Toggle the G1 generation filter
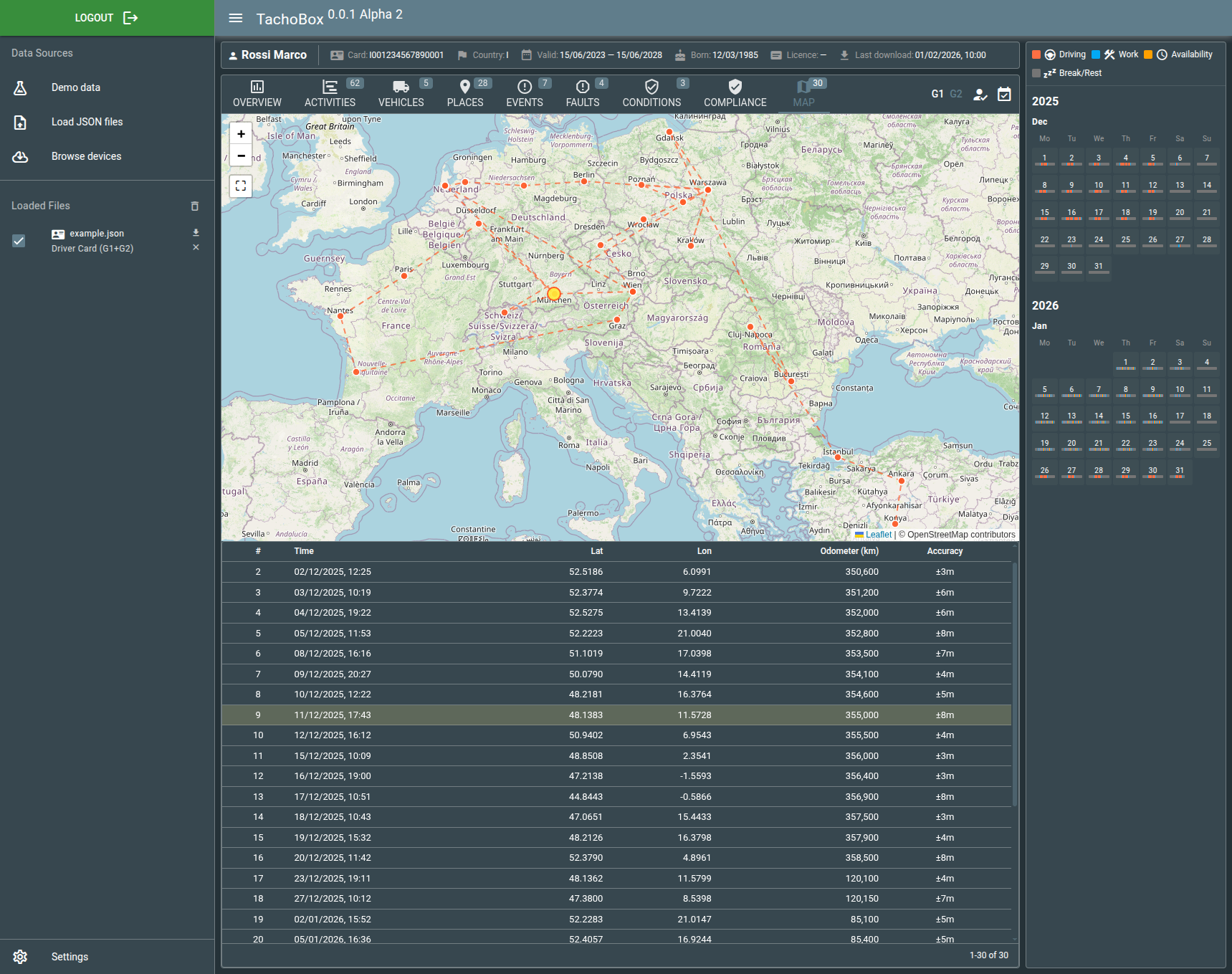This screenshot has height=974, width=1232. pyautogui.click(x=937, y=94)
